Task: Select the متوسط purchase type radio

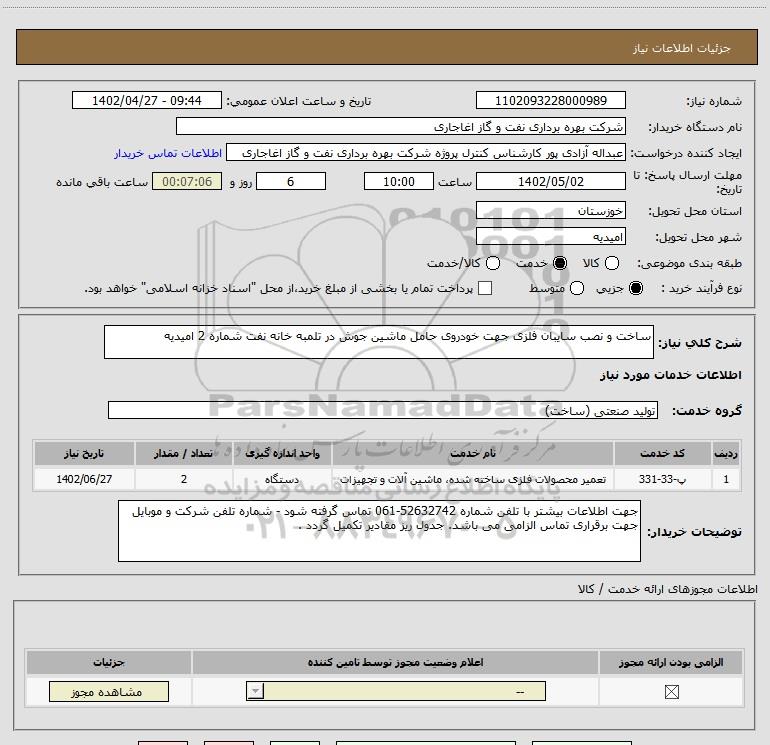Action: pyautogui.click(x=577, y=288)
